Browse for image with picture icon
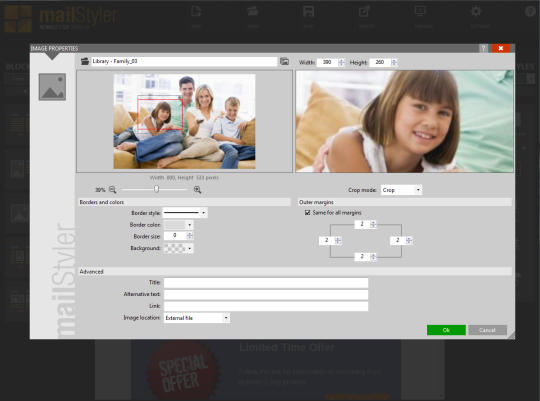Screen dimensions: 540x401 [x=284, y=61]
